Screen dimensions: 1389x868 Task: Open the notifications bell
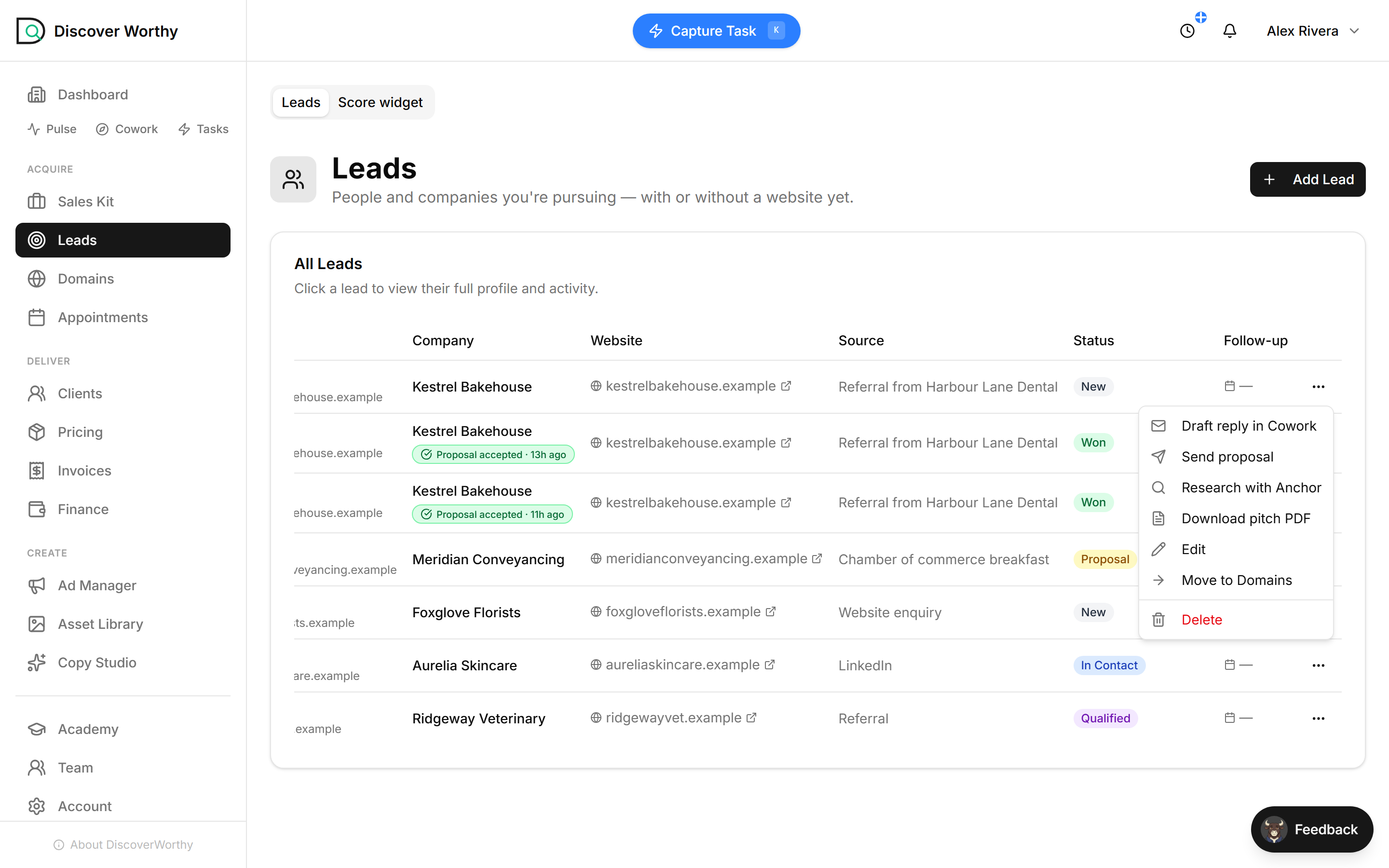(x=1229, y=31)
